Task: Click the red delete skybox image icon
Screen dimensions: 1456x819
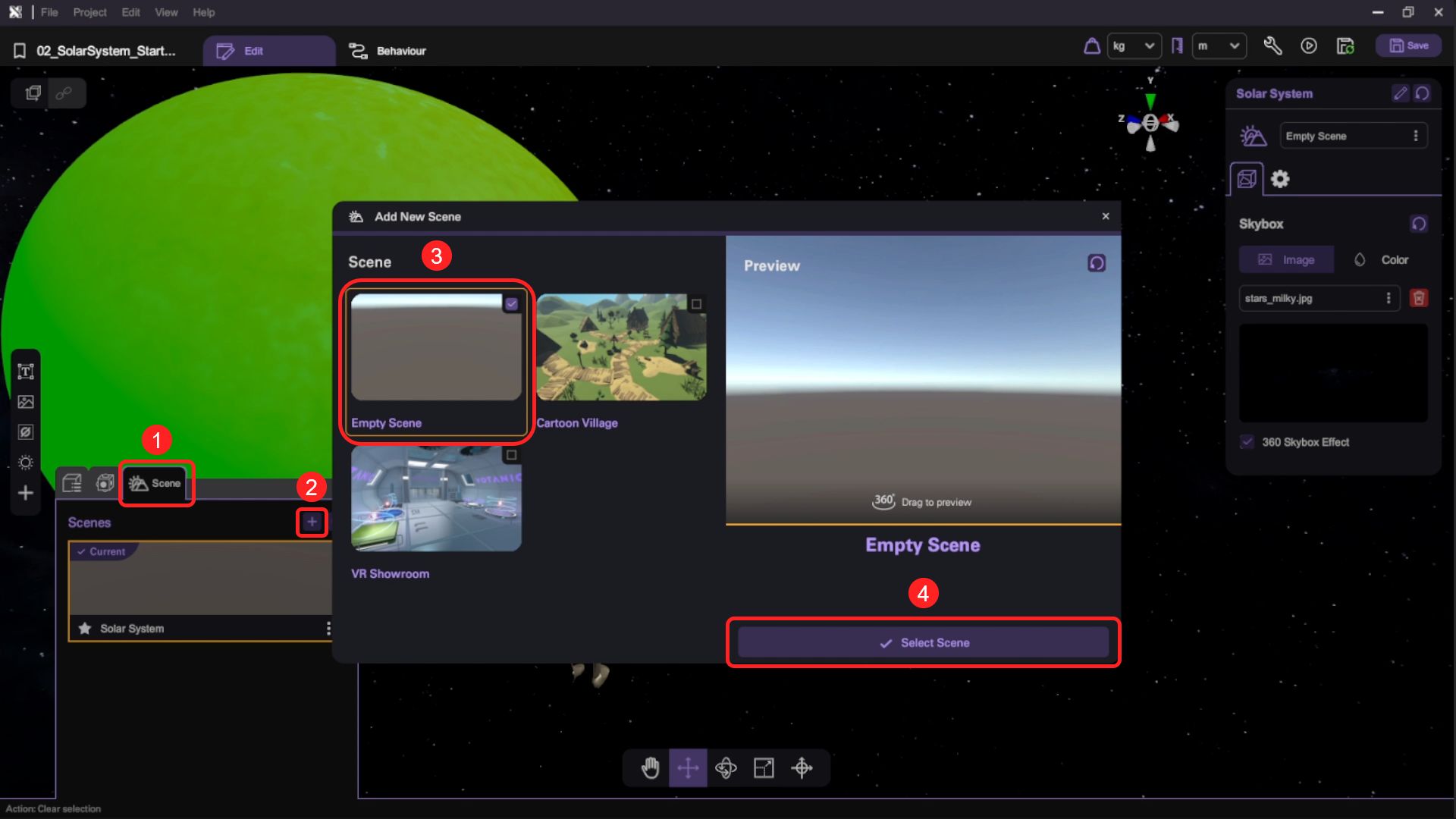Action: tap(1418, 298)
